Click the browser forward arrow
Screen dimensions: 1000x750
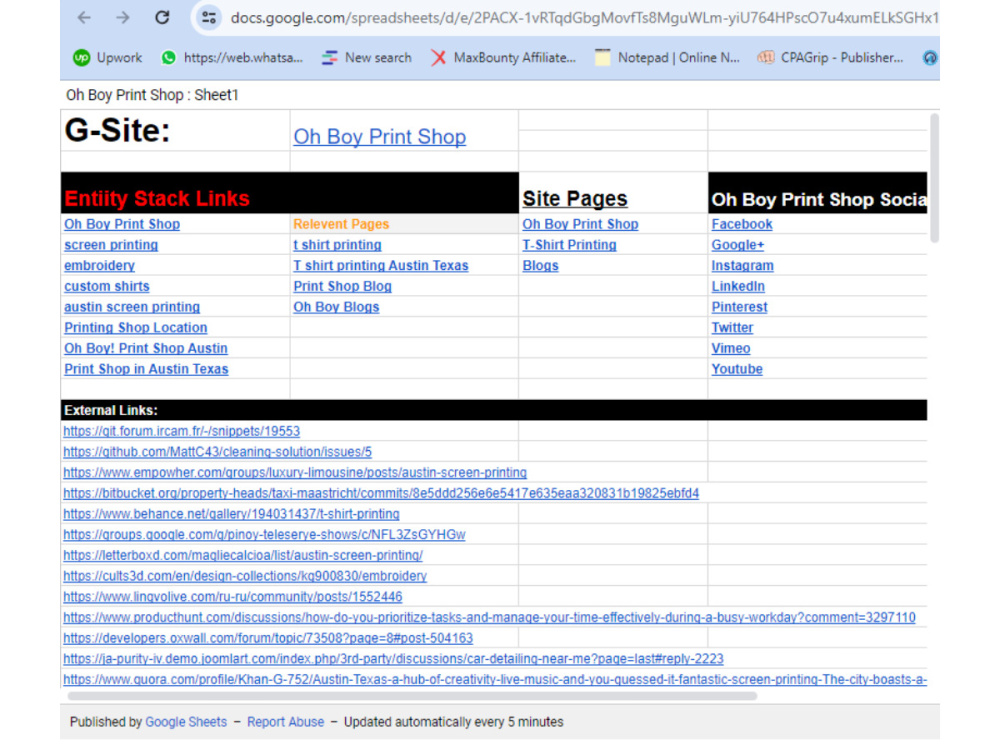122,17
